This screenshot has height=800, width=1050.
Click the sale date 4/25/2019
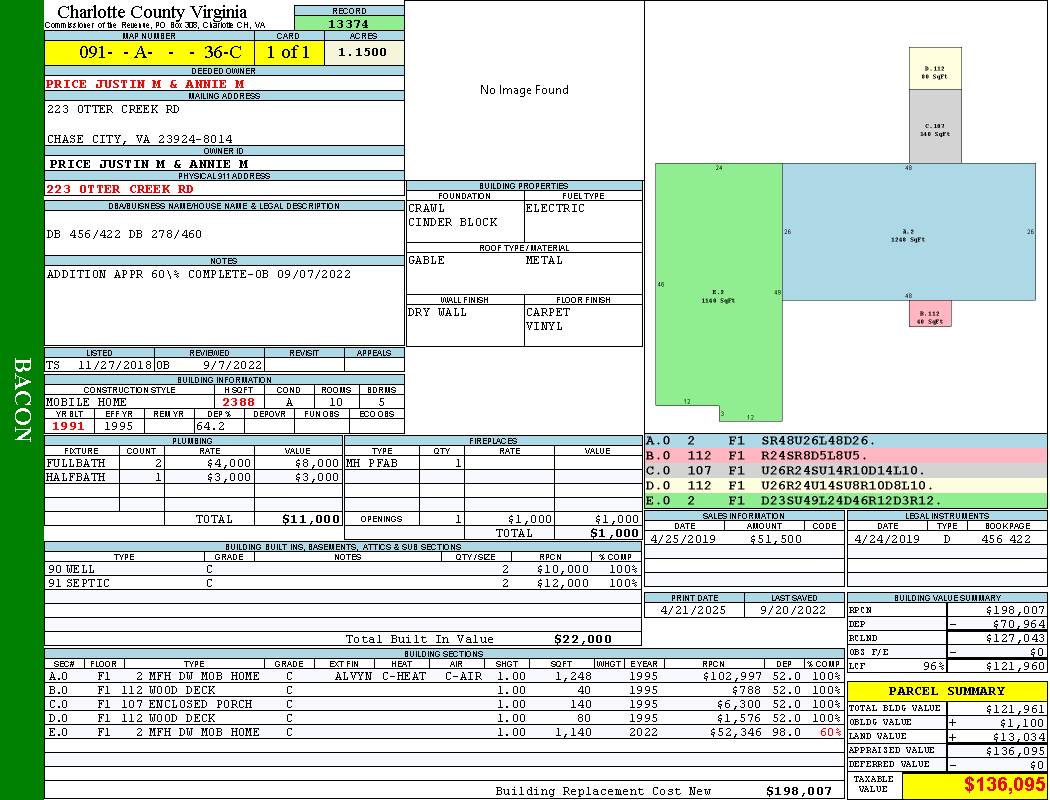(x=682, y=539)
